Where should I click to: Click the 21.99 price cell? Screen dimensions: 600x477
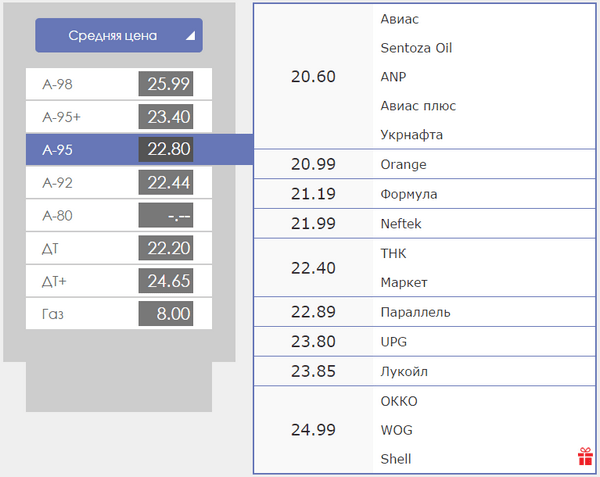point(313,224)
